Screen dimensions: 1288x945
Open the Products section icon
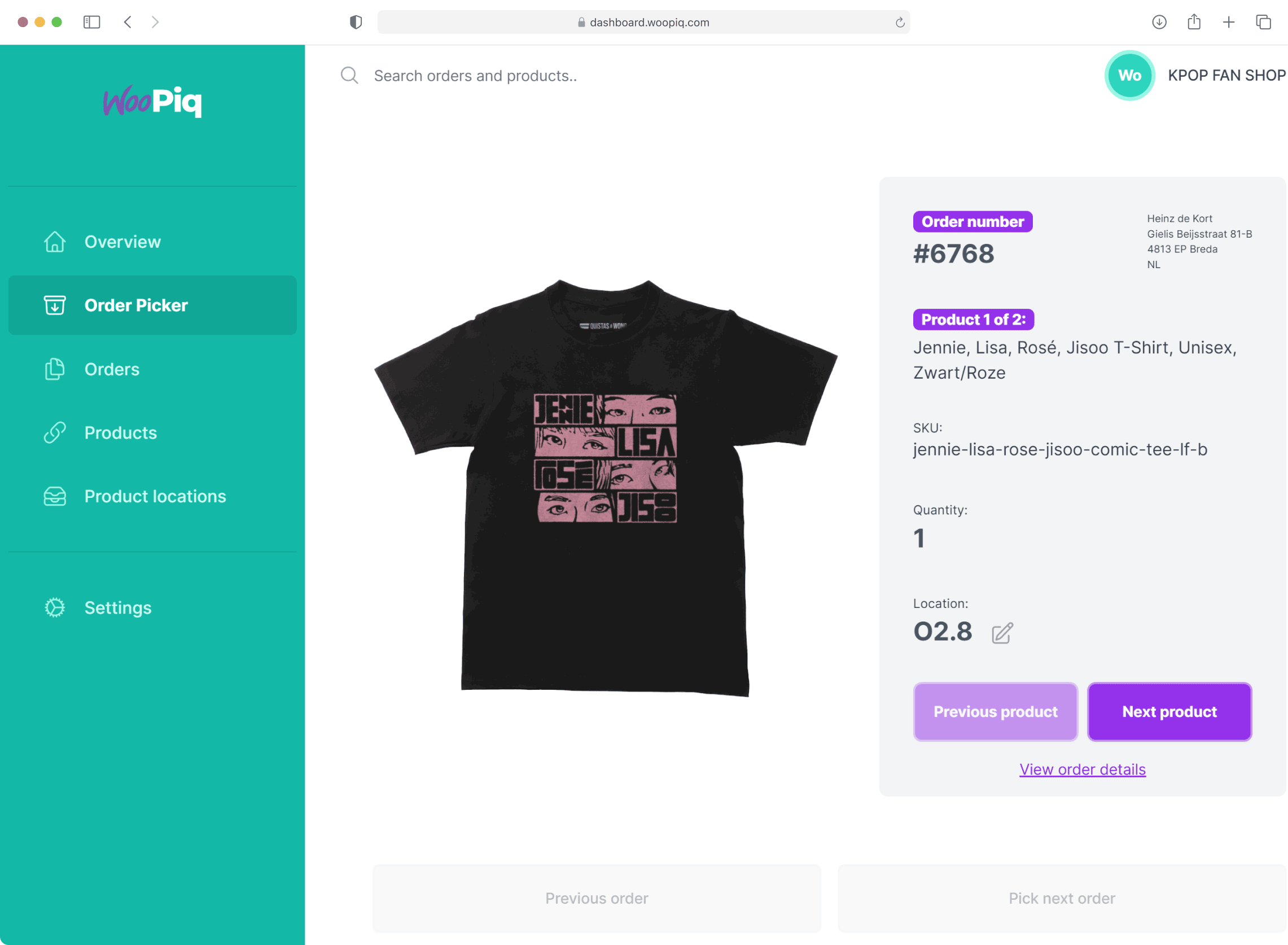(54, 432)
